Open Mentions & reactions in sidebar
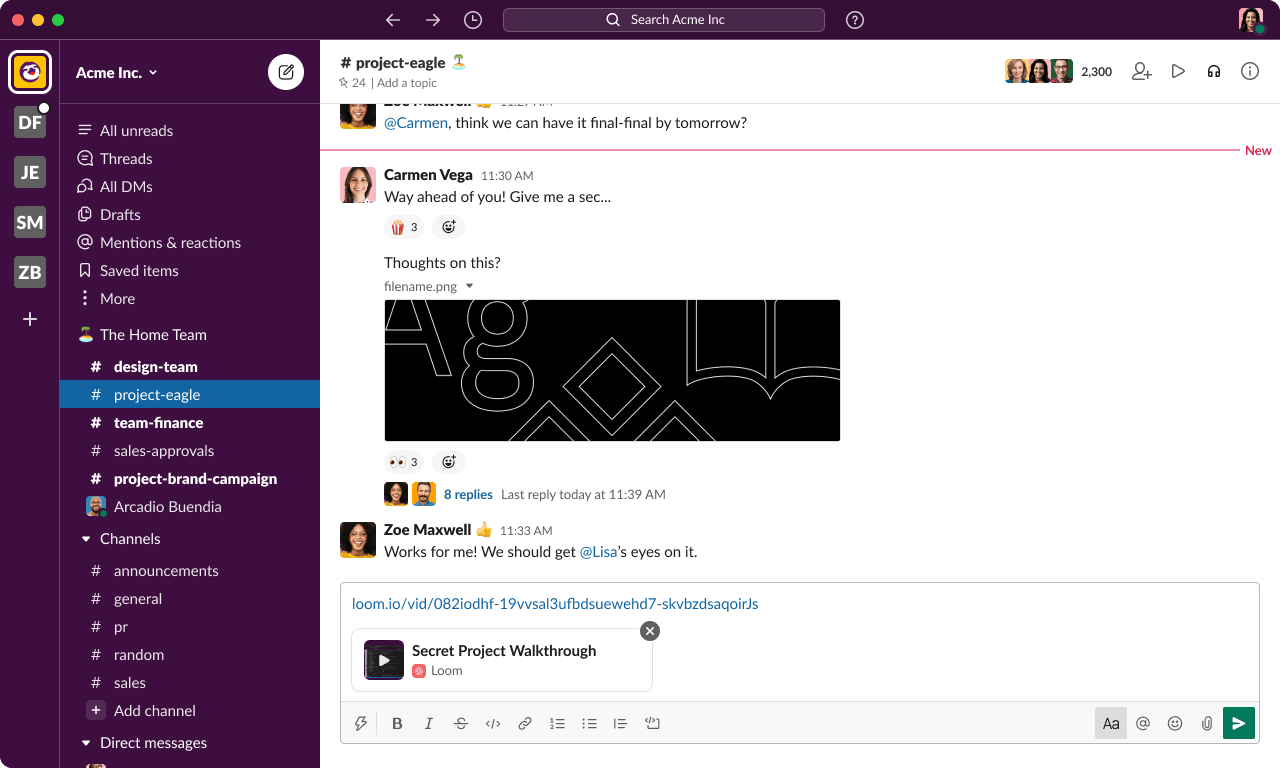 click(x=170, y=243)
